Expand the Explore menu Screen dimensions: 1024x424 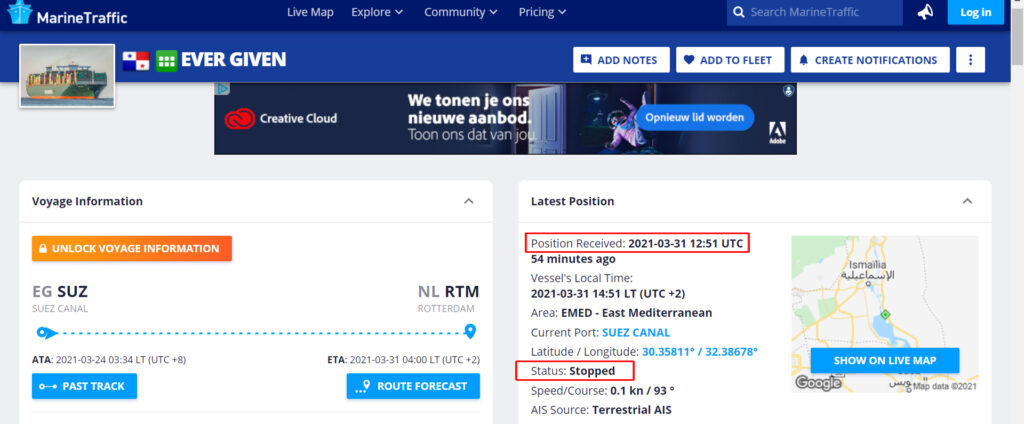377,12
